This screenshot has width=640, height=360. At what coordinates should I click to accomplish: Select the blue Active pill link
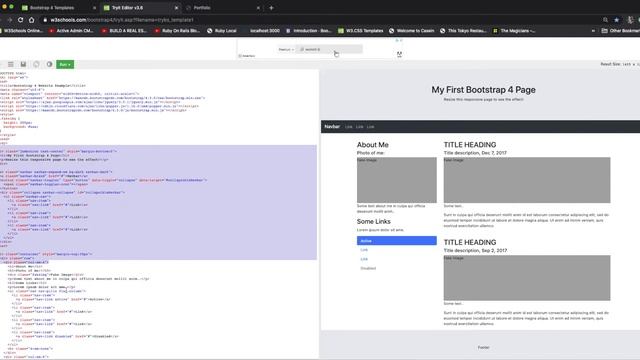[397, 241]
